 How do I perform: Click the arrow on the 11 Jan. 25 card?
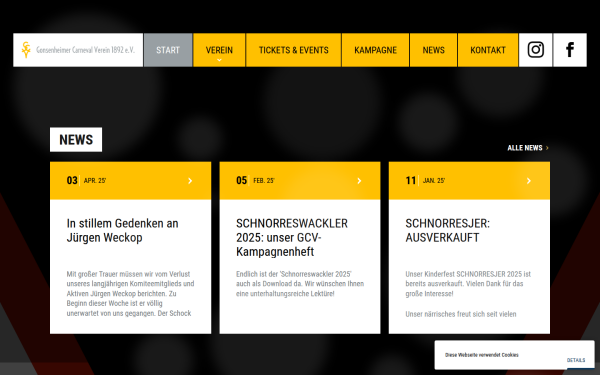coord(529,181)
